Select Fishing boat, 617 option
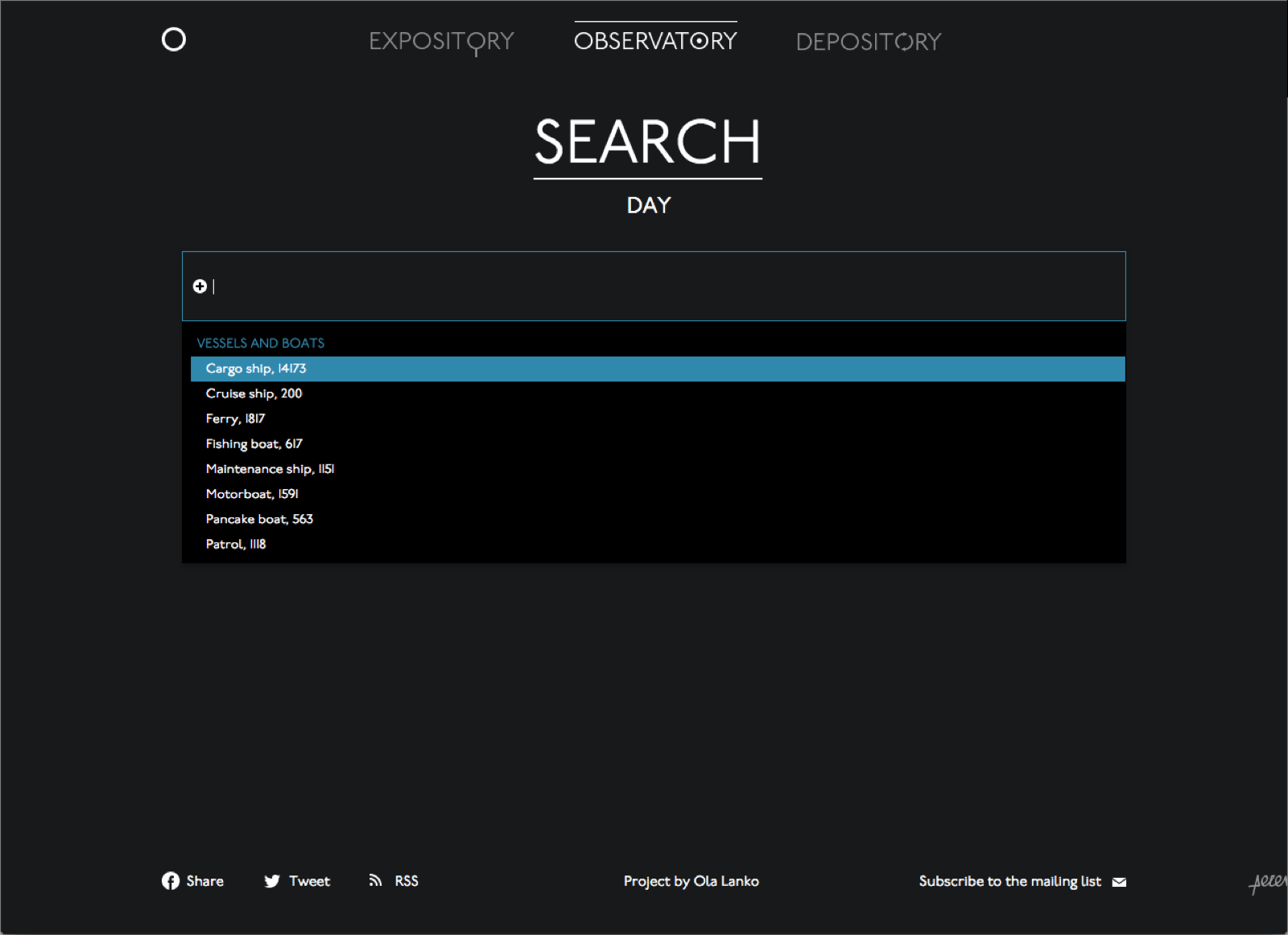The width and height of the screenshot is (1288, 935). [x=254, y=443]
